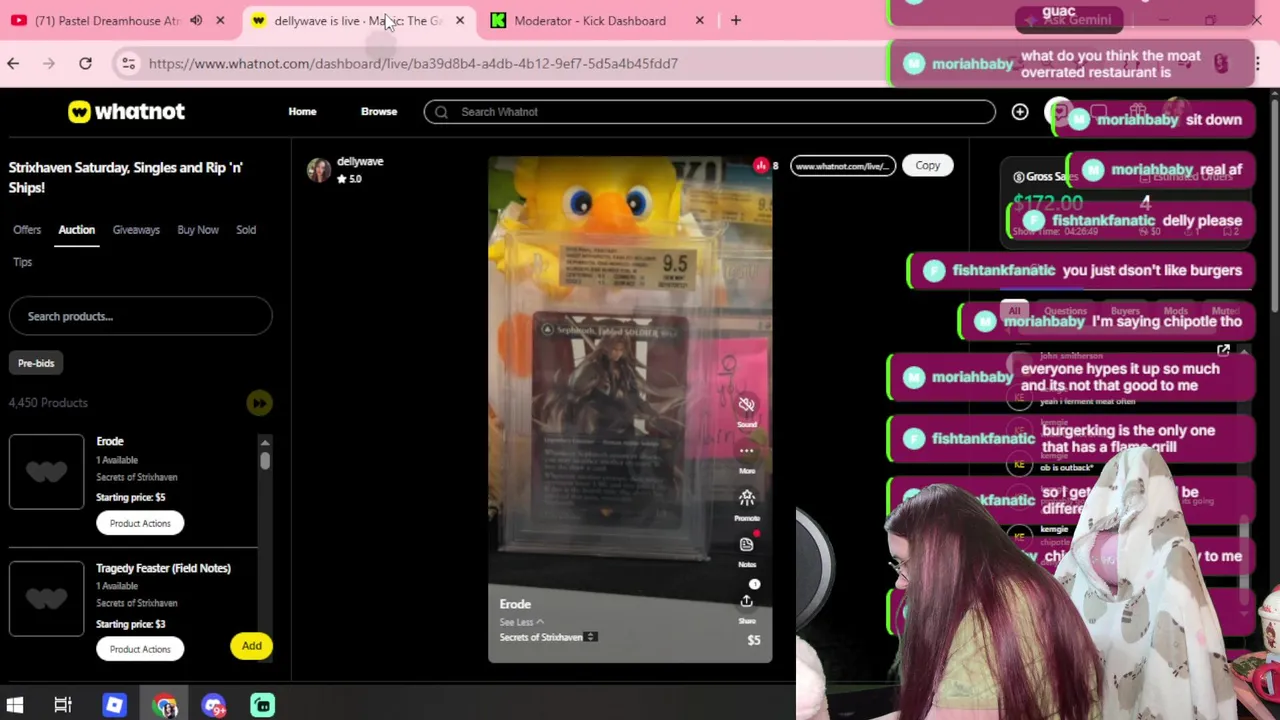Open the Windows Start menu

pos(14,705)
